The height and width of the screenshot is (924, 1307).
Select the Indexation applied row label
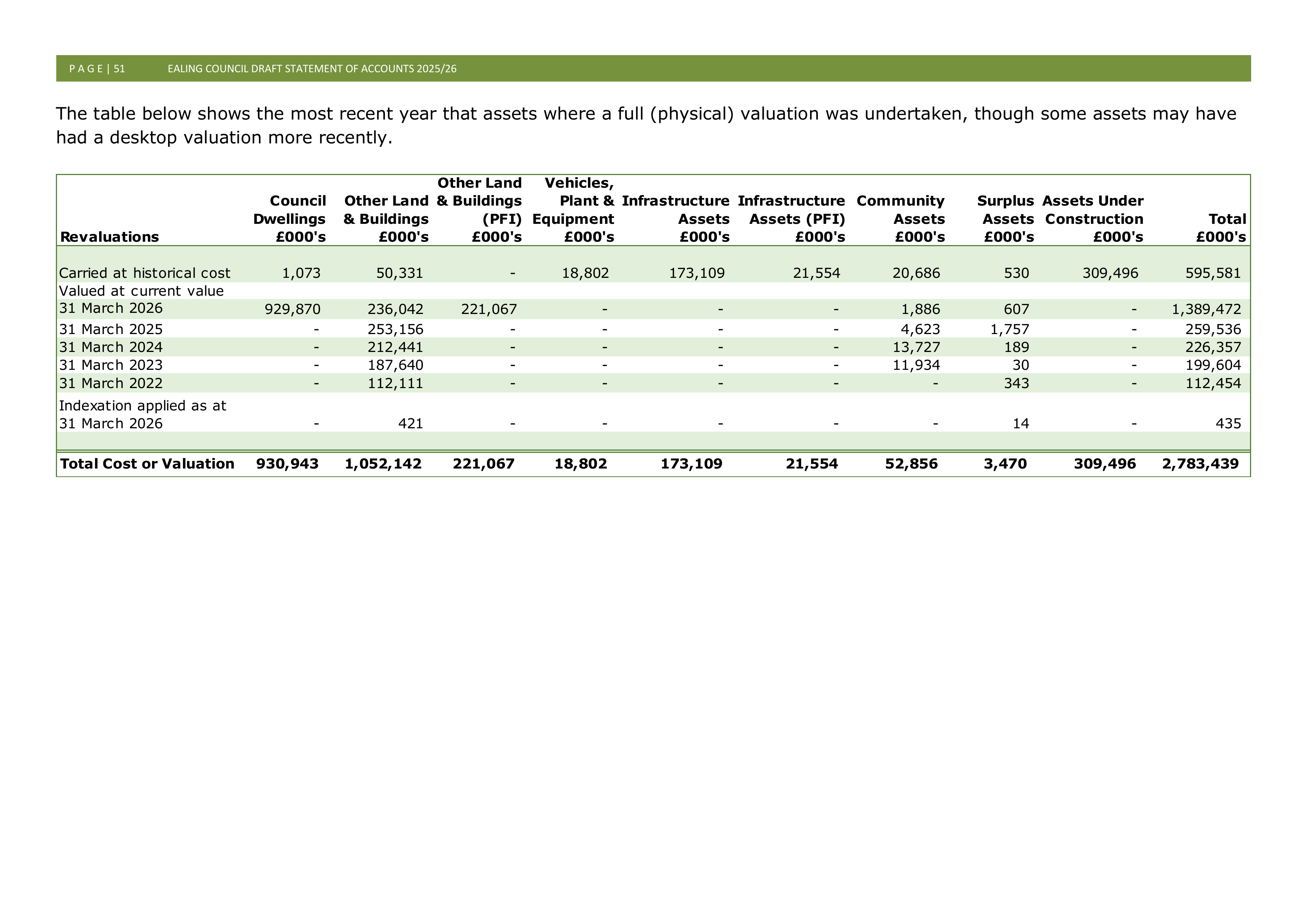(x=143, y=414)
